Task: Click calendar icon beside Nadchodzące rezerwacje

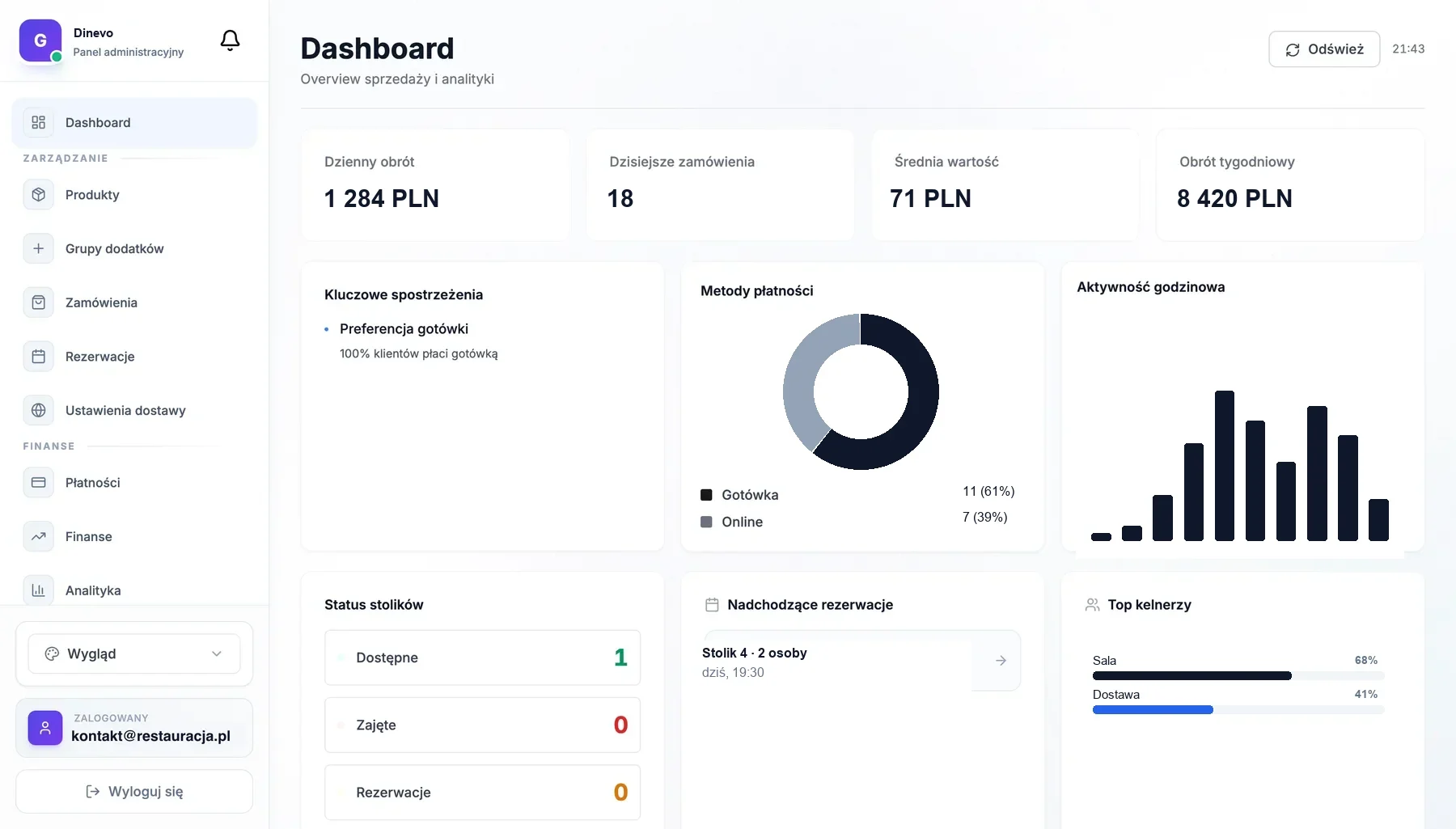Action: (712, 605)
